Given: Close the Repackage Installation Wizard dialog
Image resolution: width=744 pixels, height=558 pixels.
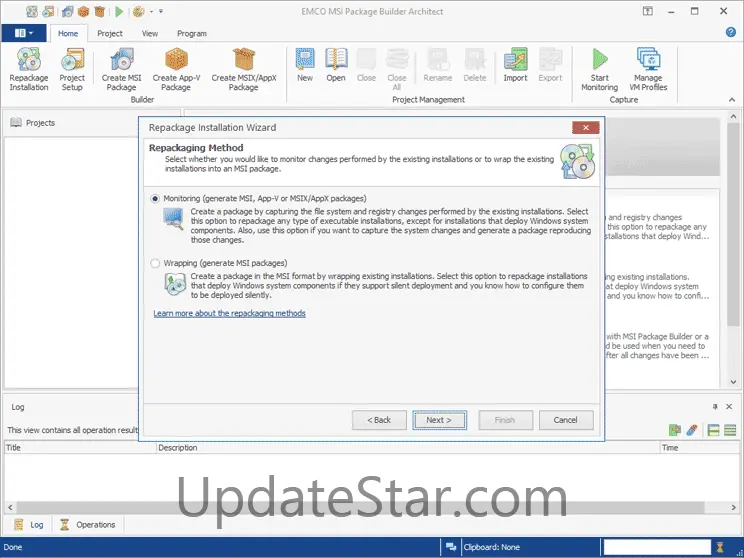Looking at the screenshot, I should click(586, 128).
